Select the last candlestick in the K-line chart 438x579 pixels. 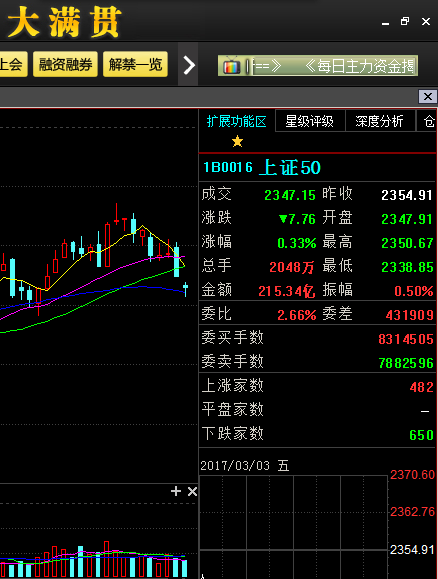point(185,288)
